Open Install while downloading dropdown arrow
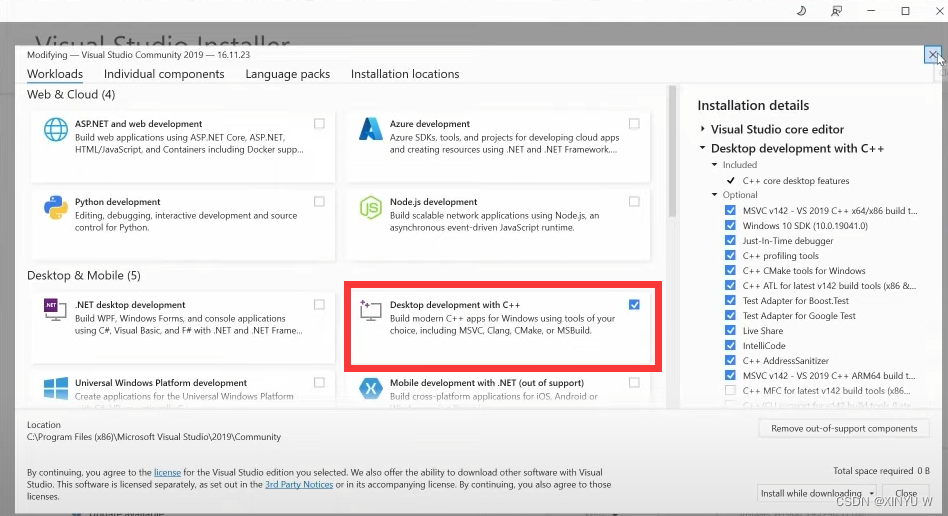The height and width of the screenshot is (516, 948). pyautogui.click(x=871, y=494)
